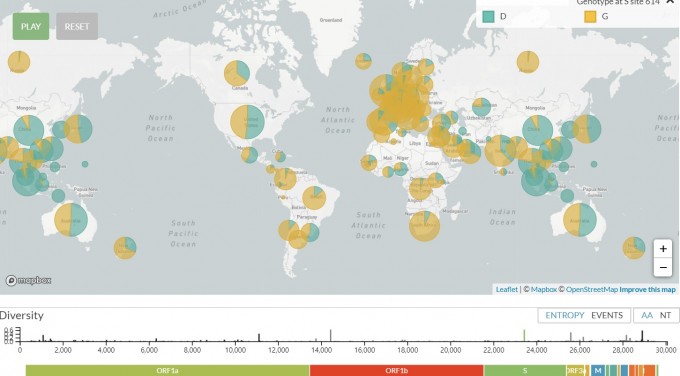Viewport: 680px width, 376px height.
Task: Click the RESET animation button
Action: tap(77, 26)
